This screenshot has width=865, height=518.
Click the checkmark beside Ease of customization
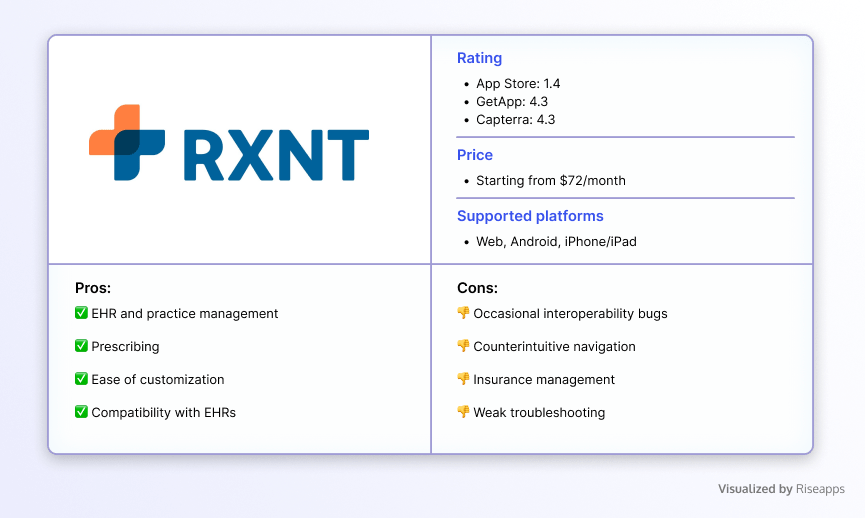pos(81,379)
